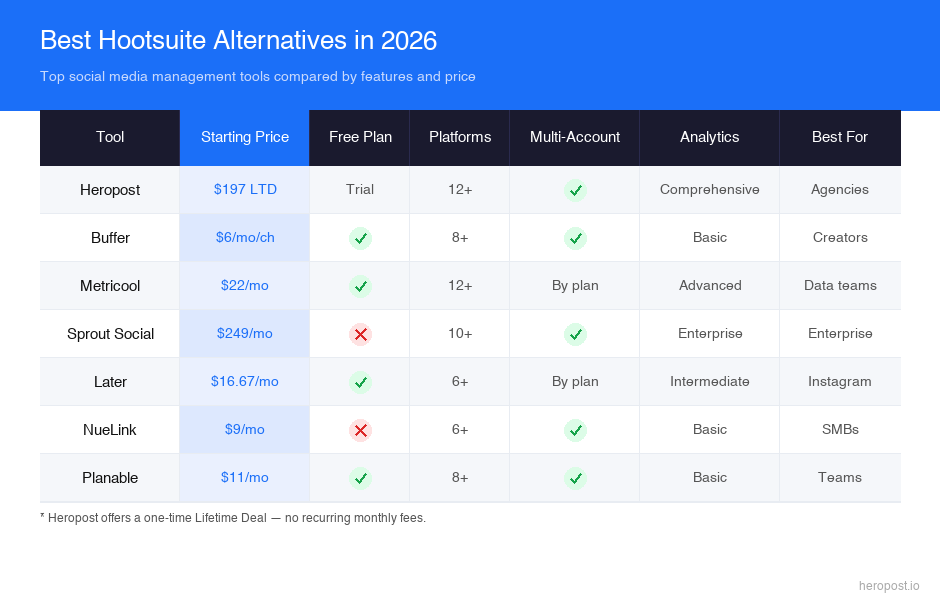
Task: Click the Comprehensive analytics cell
Action: [x=710, y=189]
